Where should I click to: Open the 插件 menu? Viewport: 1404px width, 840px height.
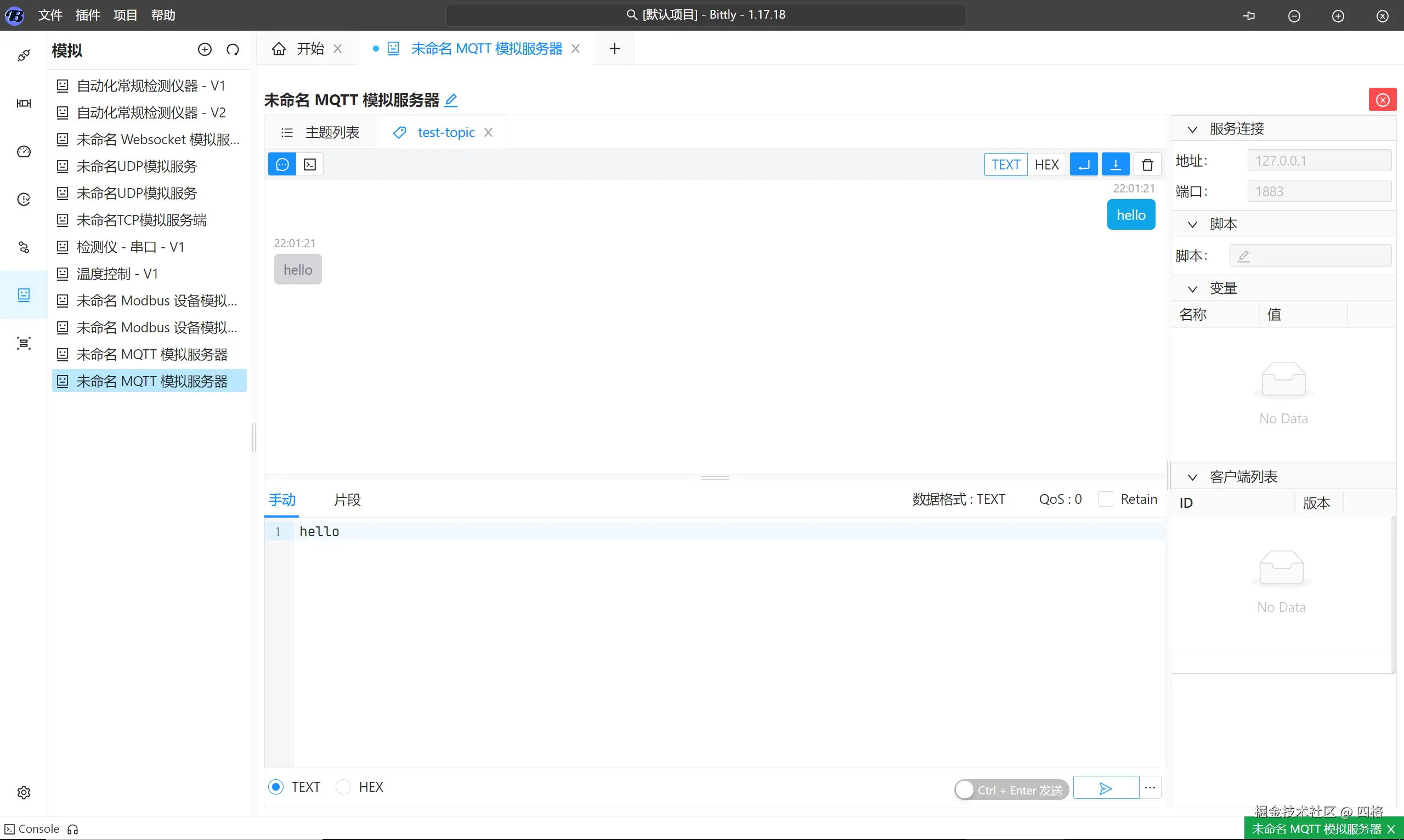(88, 15)
